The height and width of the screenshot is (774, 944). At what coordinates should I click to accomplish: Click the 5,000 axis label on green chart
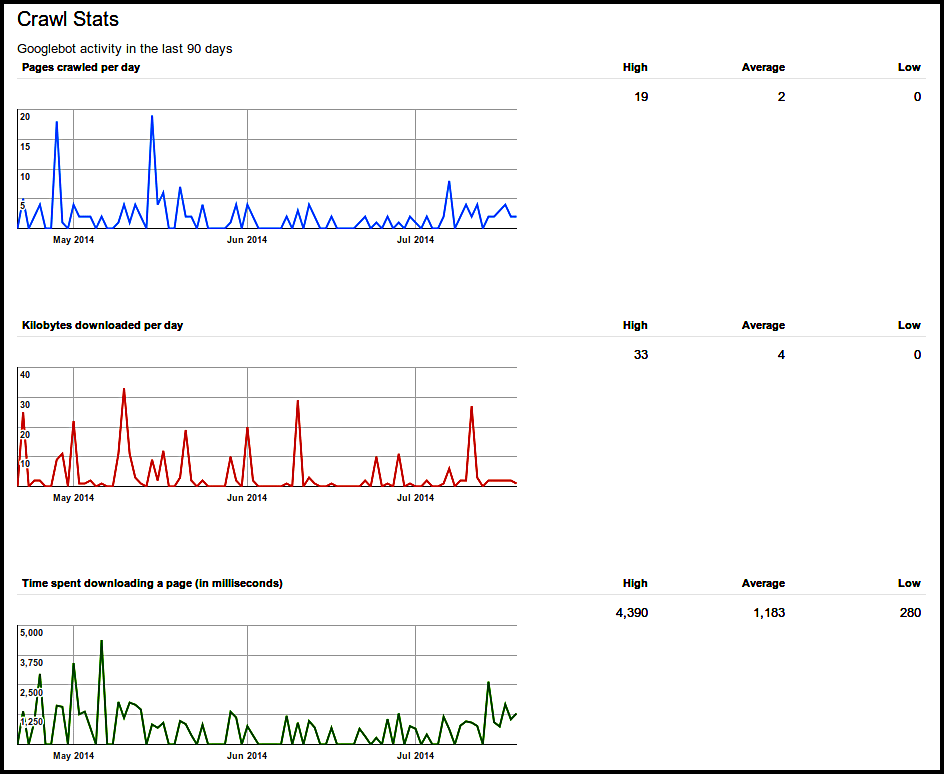pos(31,633)
